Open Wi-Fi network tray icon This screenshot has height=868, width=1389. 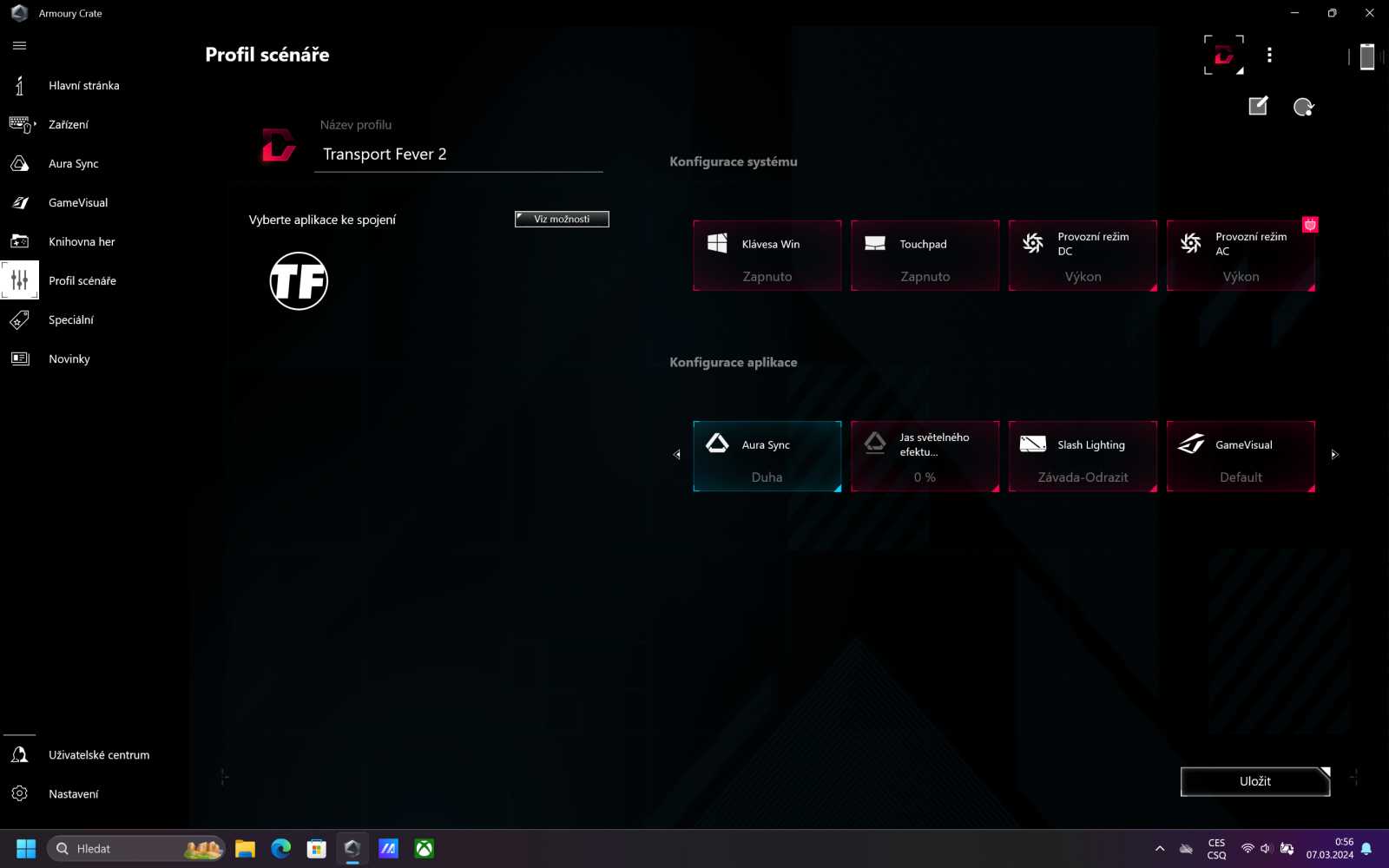tap(1247, 849)
